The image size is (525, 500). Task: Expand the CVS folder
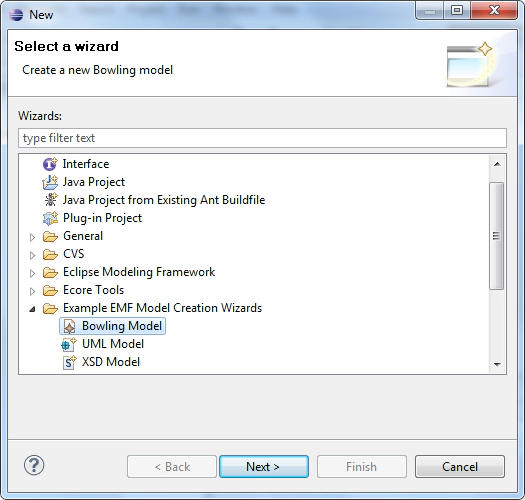tap(32, 255)
